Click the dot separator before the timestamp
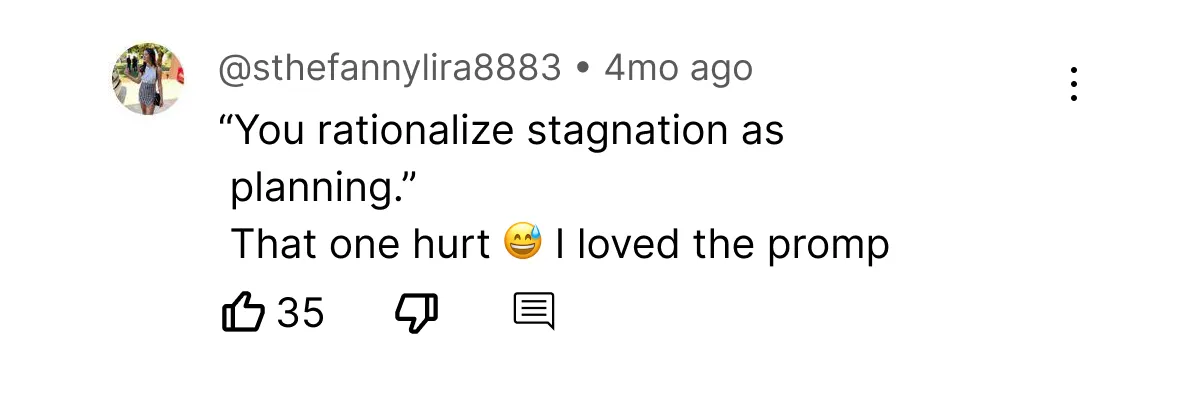Screen dimensions: 1179x417 click(x=583, y=70)
